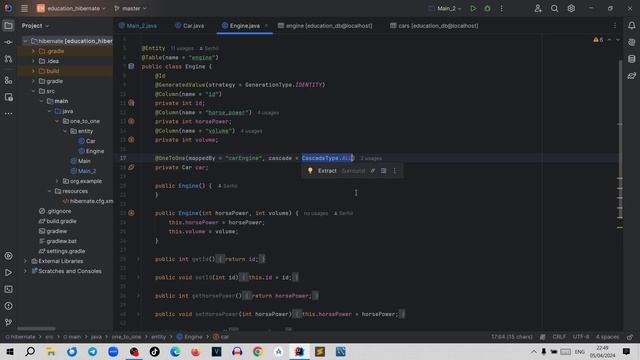Open the Git tool window
This screenshot has width=640, height=360.
(x=8, y=322)
